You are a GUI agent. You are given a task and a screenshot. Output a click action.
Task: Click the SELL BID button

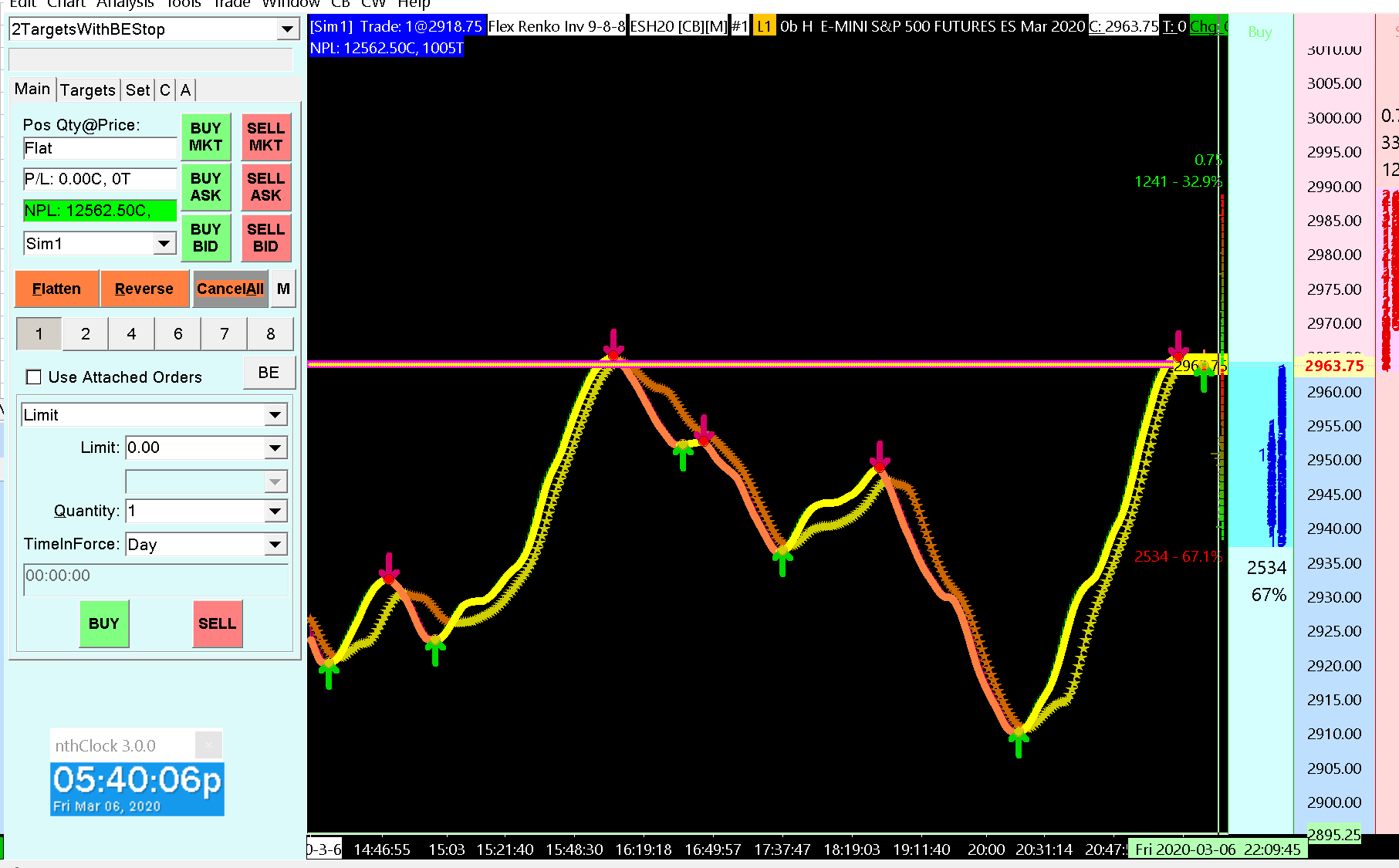pos(265,238)
